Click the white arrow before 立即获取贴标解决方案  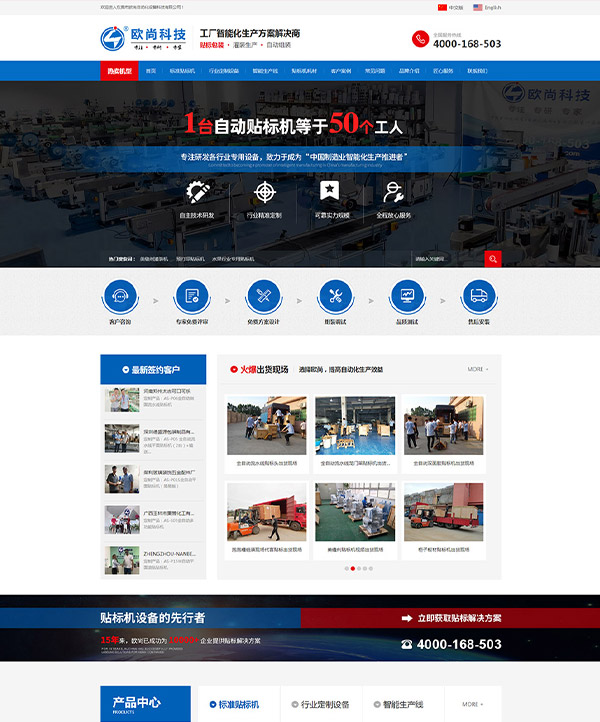point(407,618)
